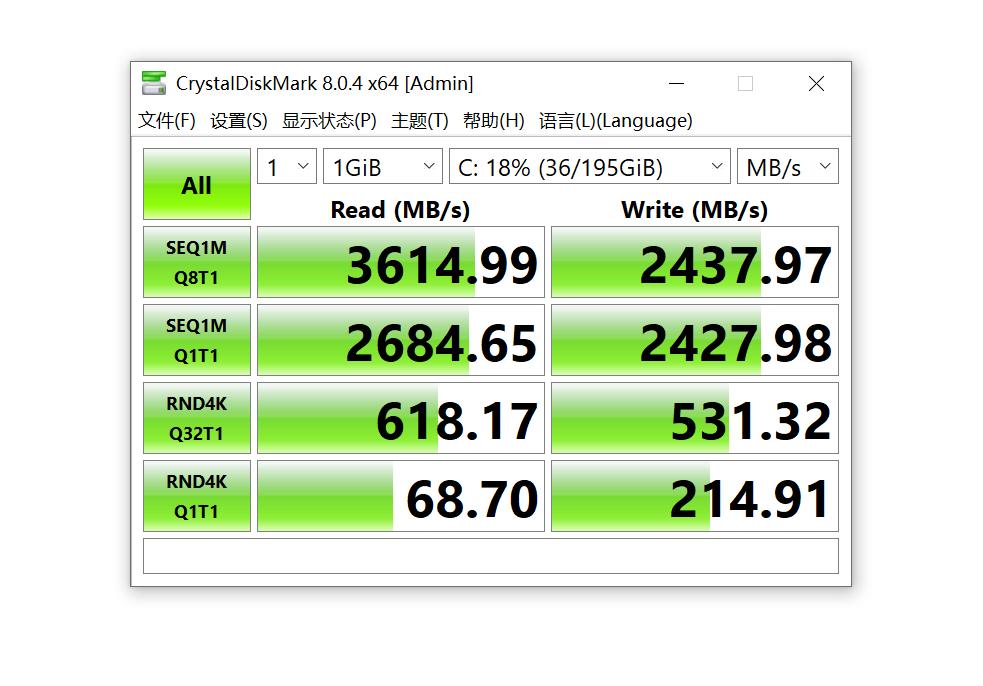The height and width of the screenshot is (686, 983).
Task: Start the SEQ1M Q8T1 test
Action: click(196, 262)
